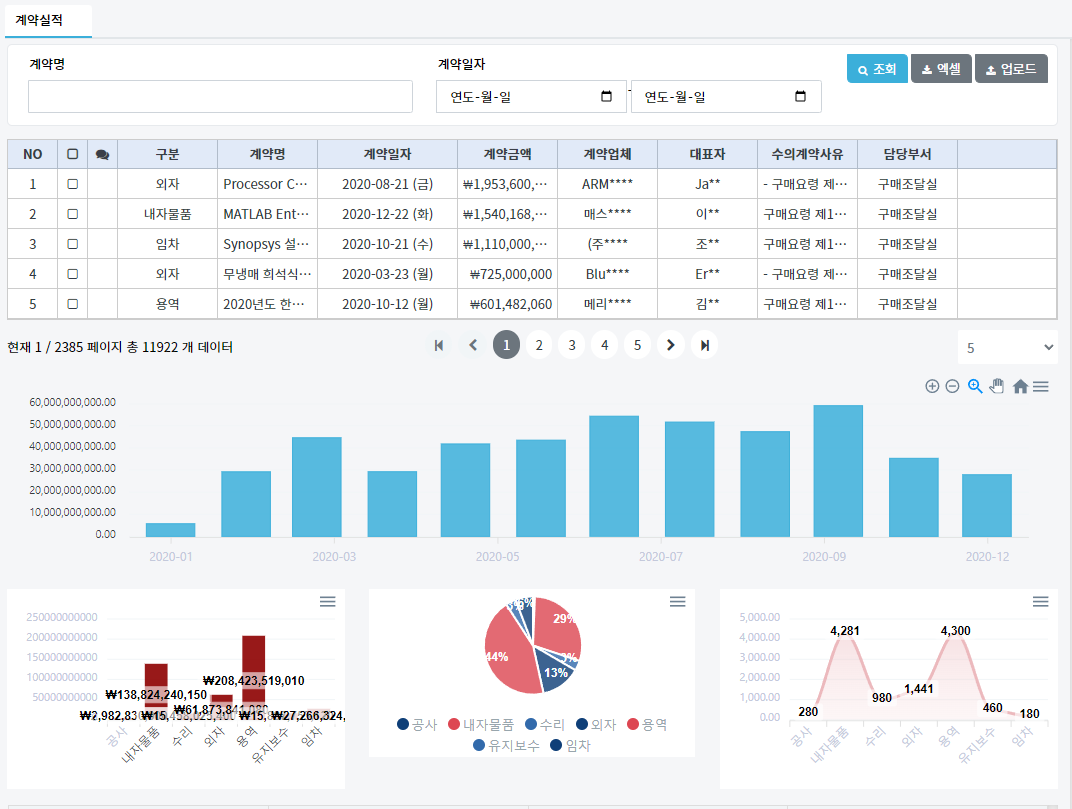Toggle the 내자물품 legend color in pie chart

[453, 724]
